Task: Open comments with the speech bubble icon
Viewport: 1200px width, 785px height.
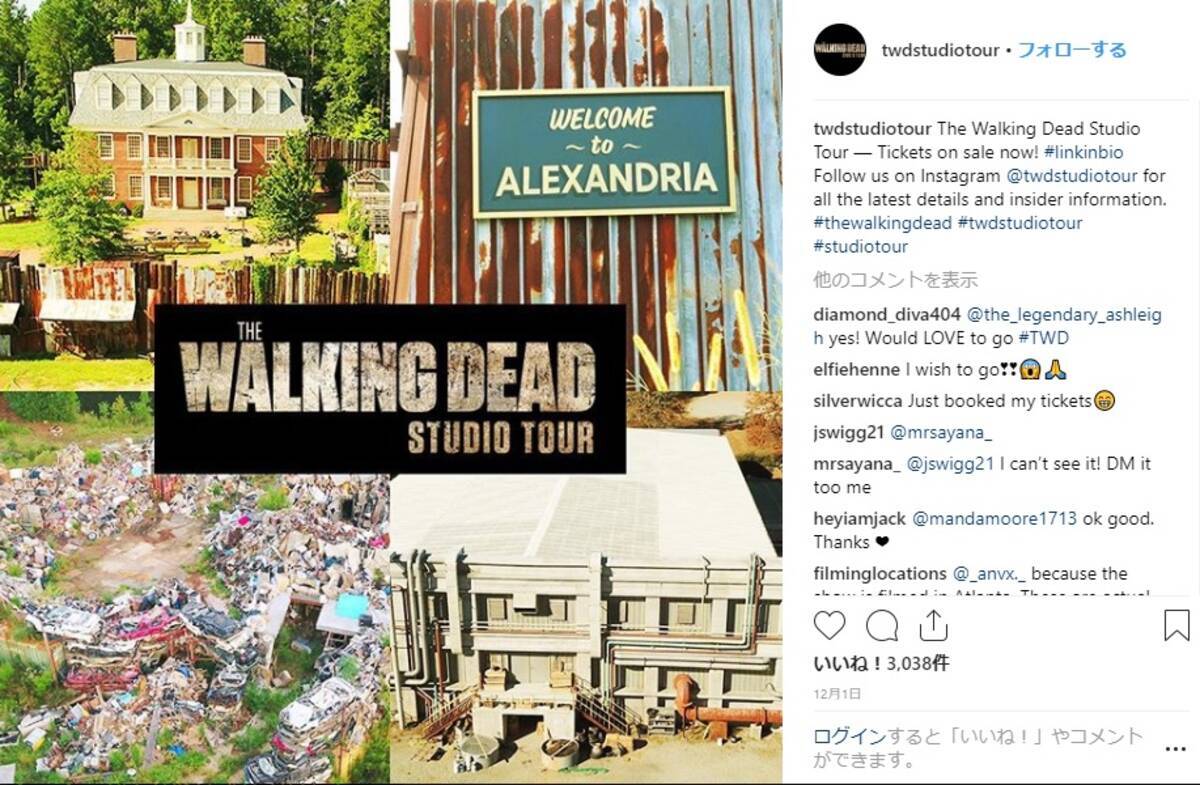Action: [x=882, y=626]
